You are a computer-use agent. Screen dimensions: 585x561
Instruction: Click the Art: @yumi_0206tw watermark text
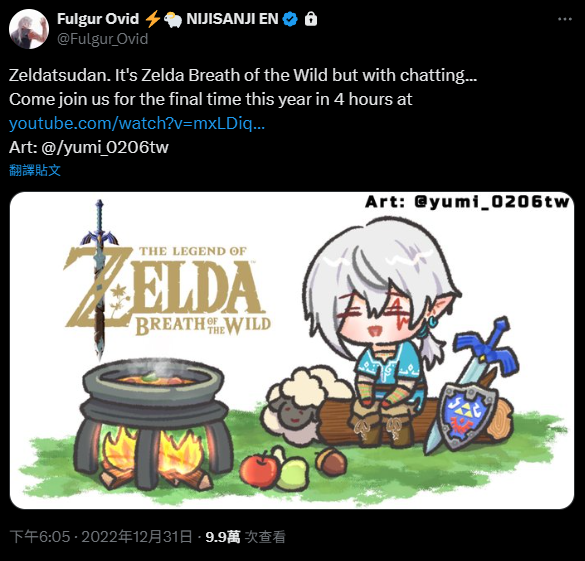pos(467,202)
